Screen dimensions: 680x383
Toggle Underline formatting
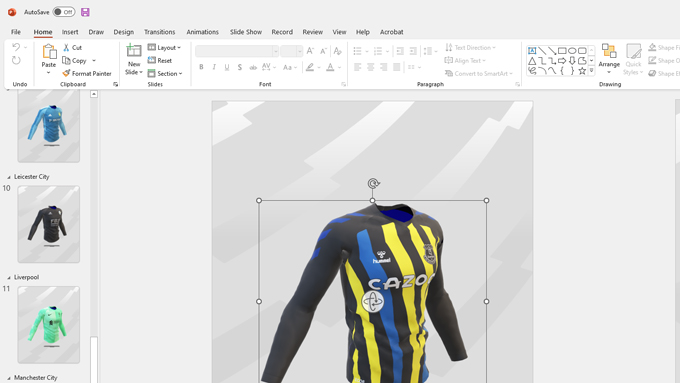(x=227, y=67)
